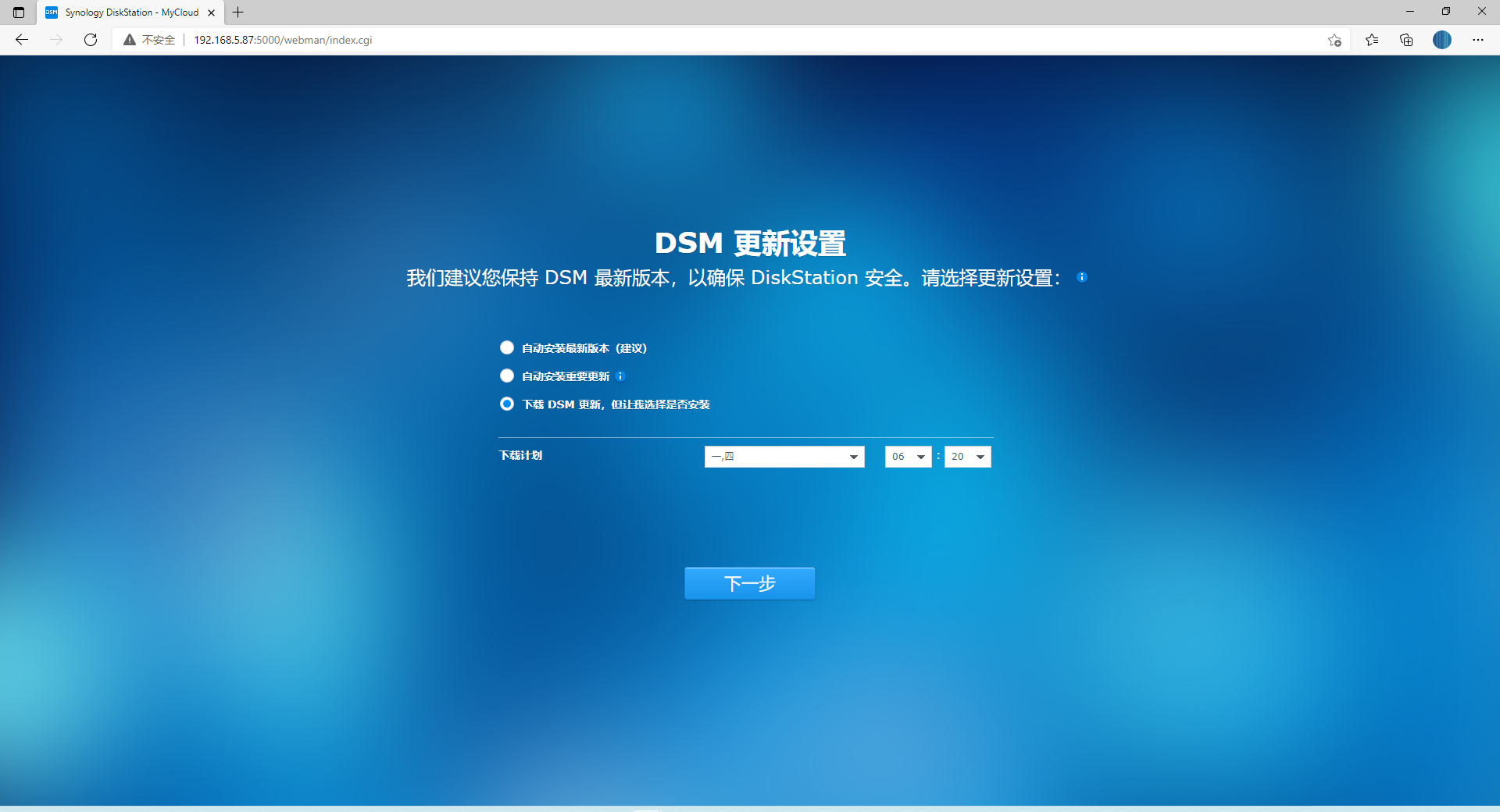The width and height of the screenshot is (1500, 812).
Task: Open the tab actions menu icon
Action: 19,12
